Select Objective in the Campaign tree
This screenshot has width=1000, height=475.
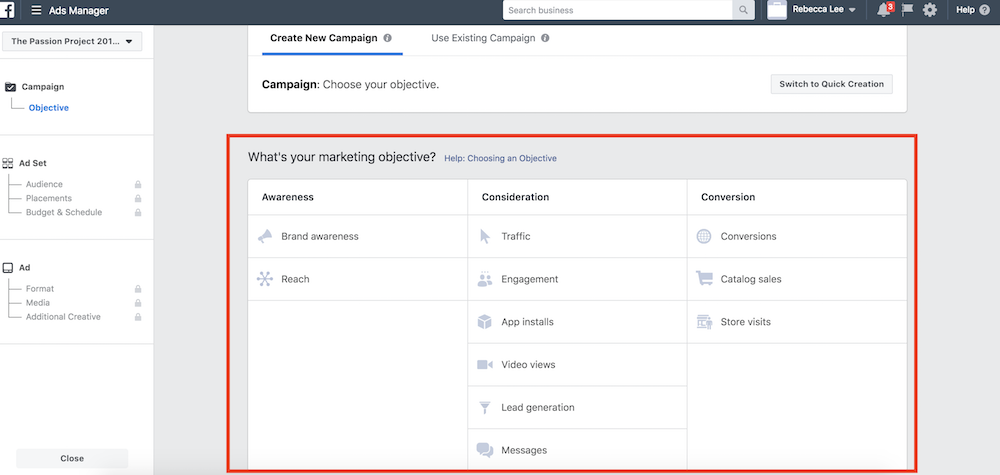tap(48, 108)
